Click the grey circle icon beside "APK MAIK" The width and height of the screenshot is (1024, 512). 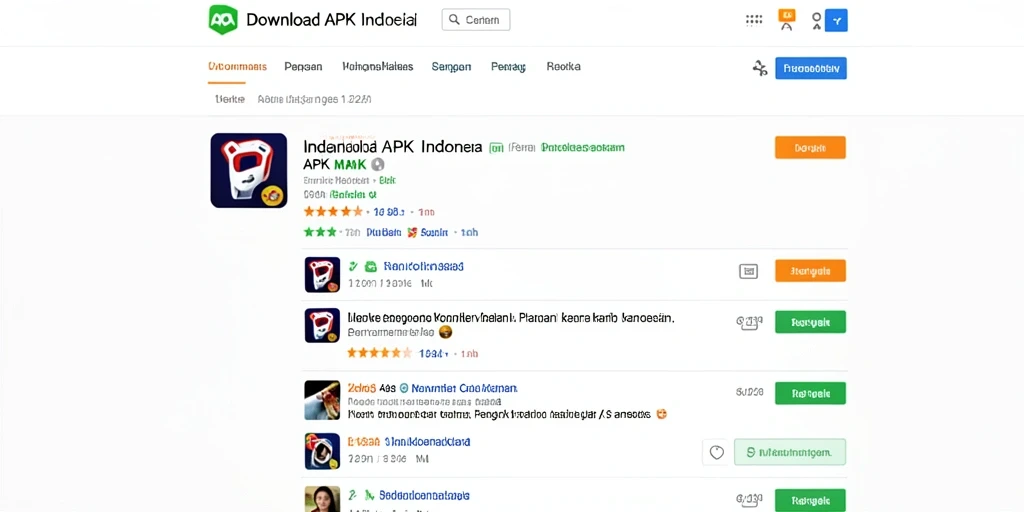pos(377,165)
